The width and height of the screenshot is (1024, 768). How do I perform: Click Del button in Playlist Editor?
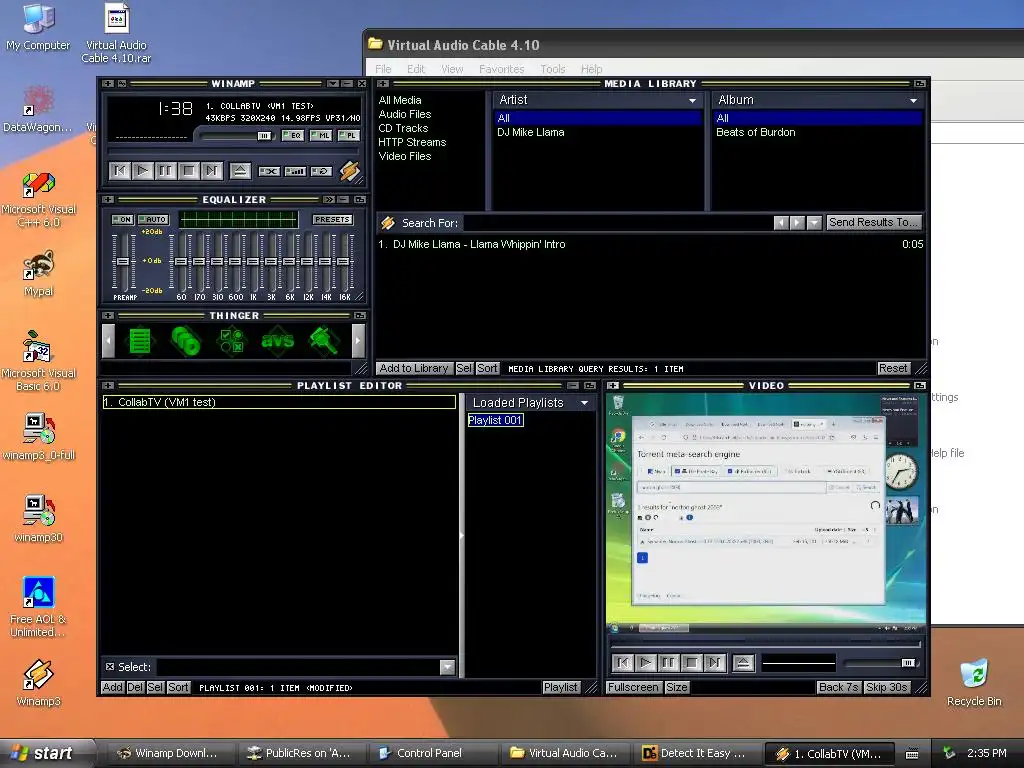pyautogui.click(x=135, y=688)
